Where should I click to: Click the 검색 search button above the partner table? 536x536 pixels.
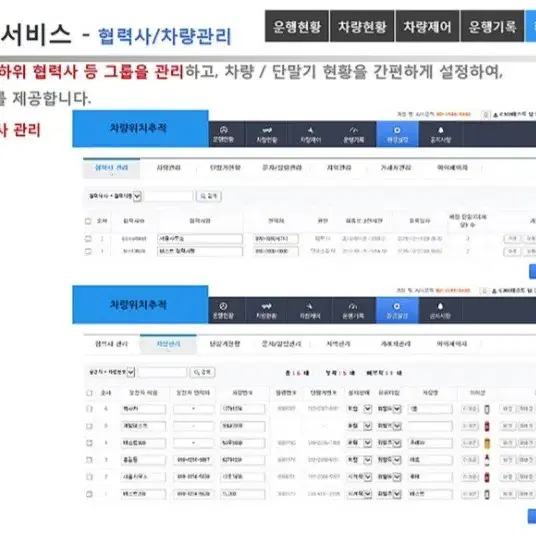(x=209, y=196)
